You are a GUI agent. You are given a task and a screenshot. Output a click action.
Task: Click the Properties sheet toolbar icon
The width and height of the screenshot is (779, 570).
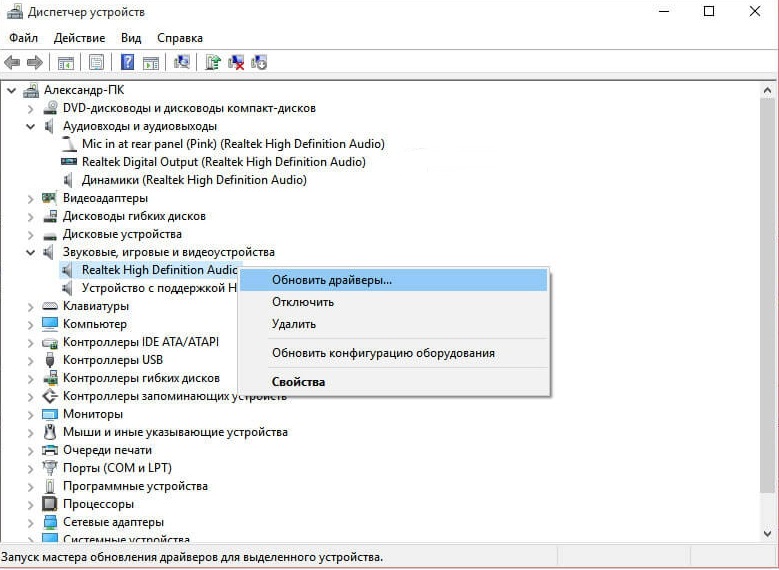point(97,62)
